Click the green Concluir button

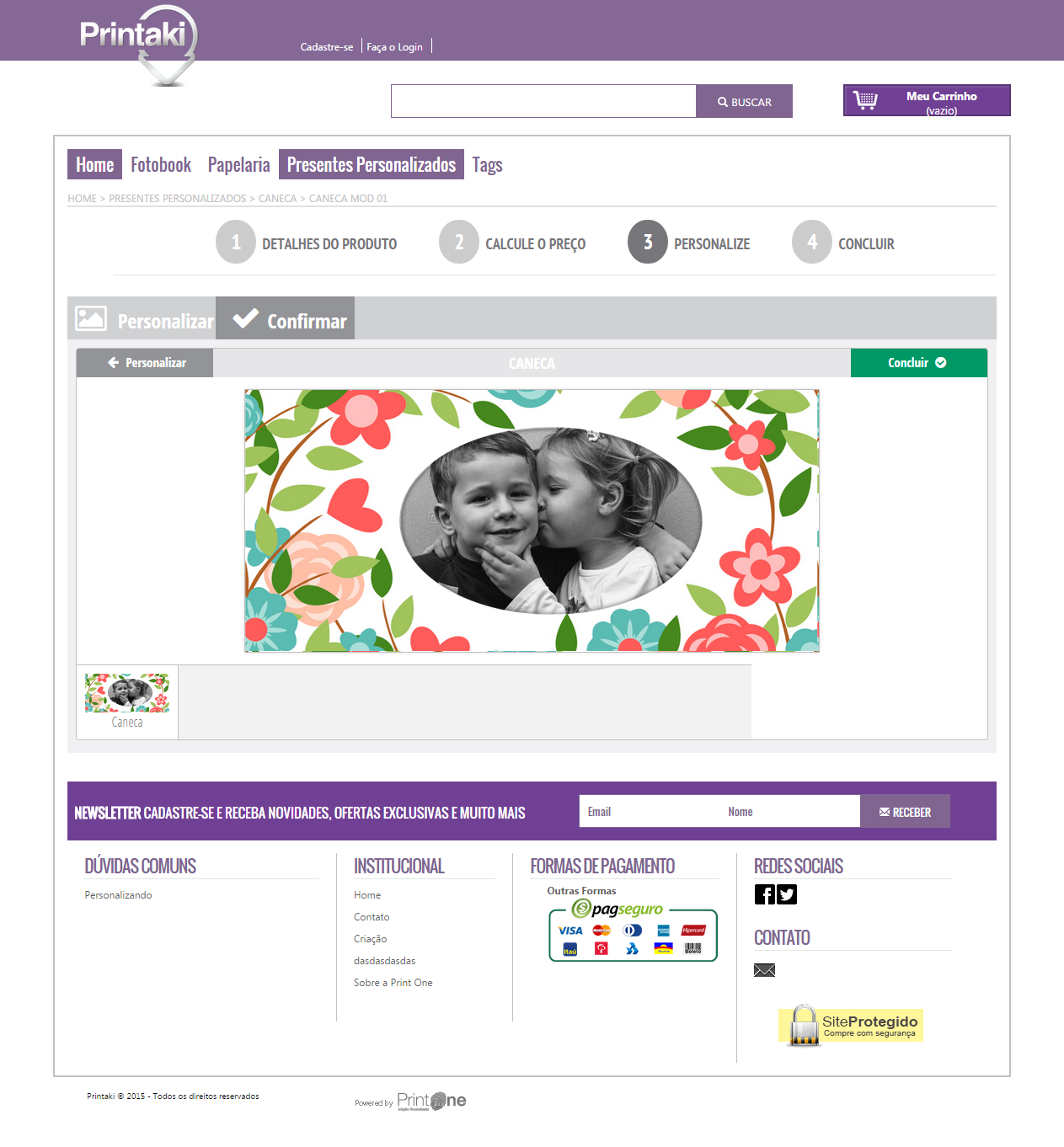pos(918,363)
